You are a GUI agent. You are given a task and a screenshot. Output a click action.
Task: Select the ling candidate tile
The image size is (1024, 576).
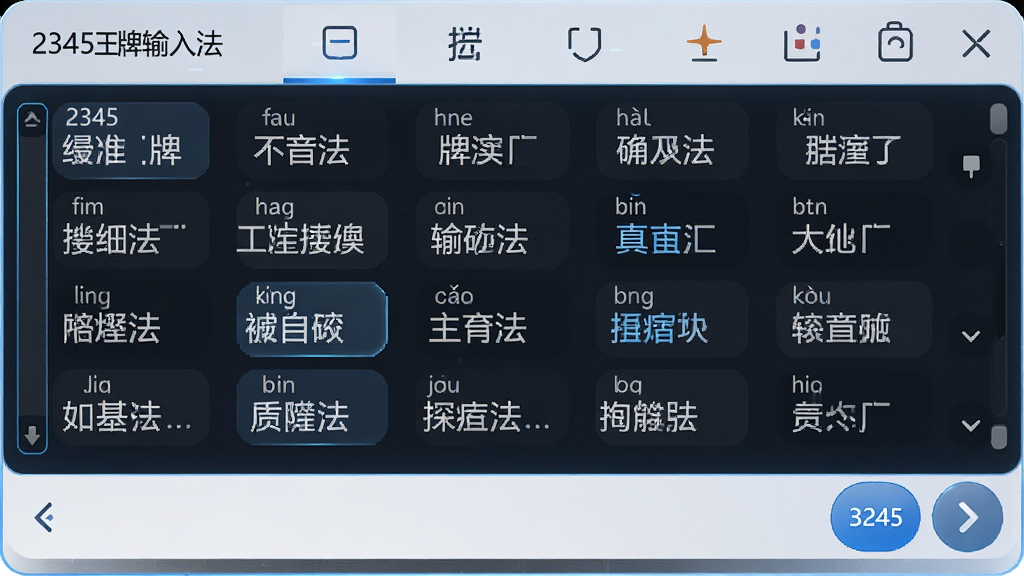tap(131, 319)
